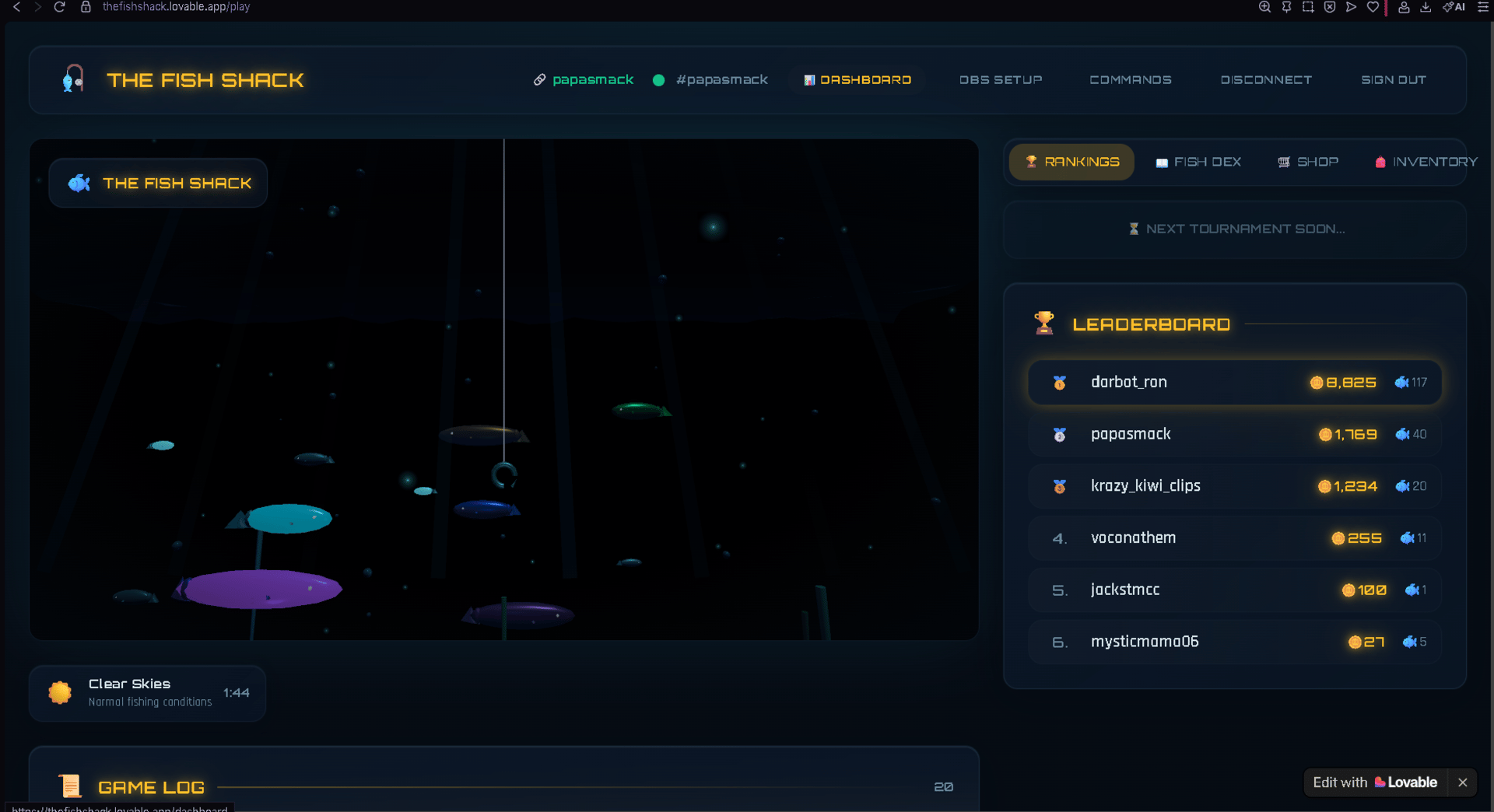Dismiss the Edit with Lovable badge

point(1462,782)
